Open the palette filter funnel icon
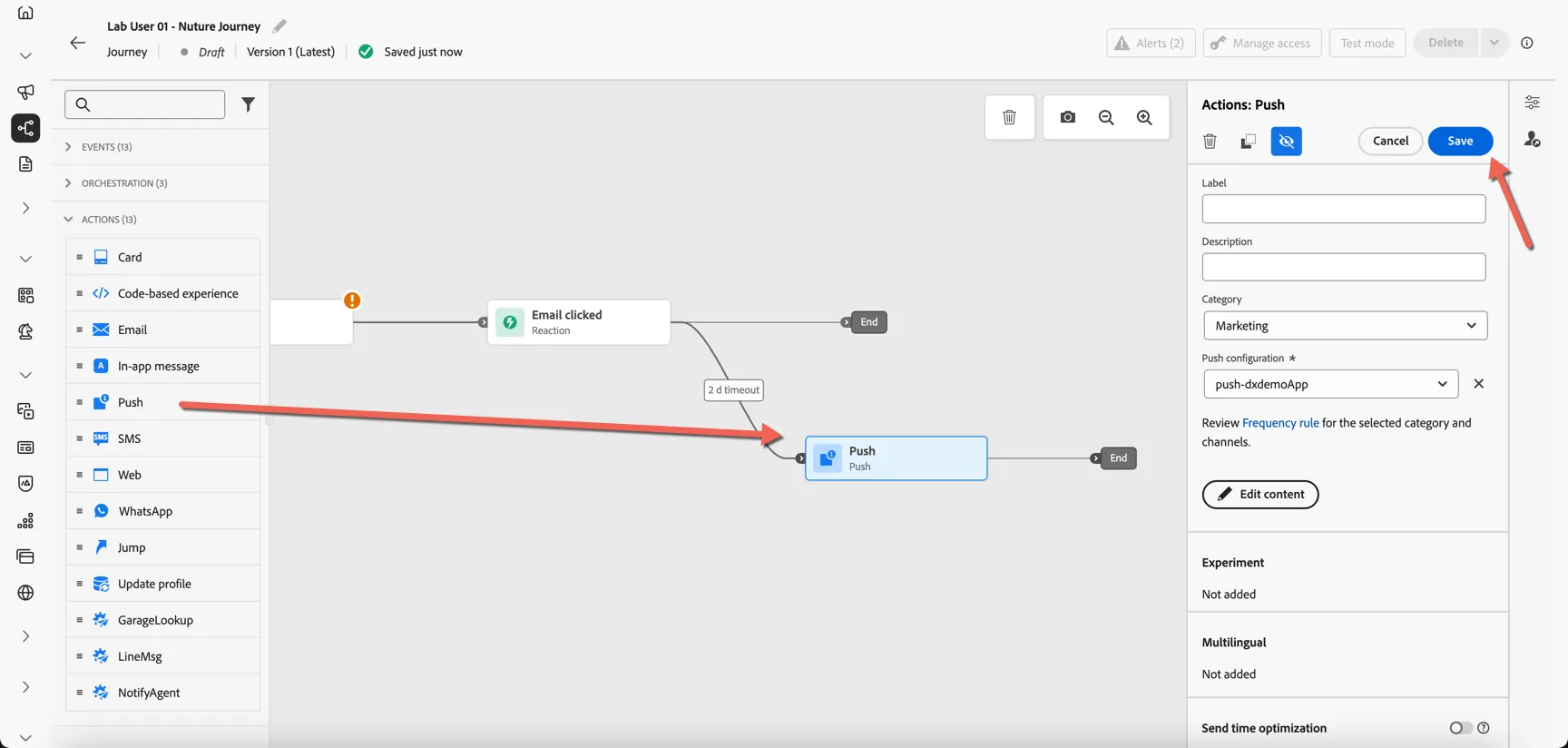 click(x=248, y=104)
